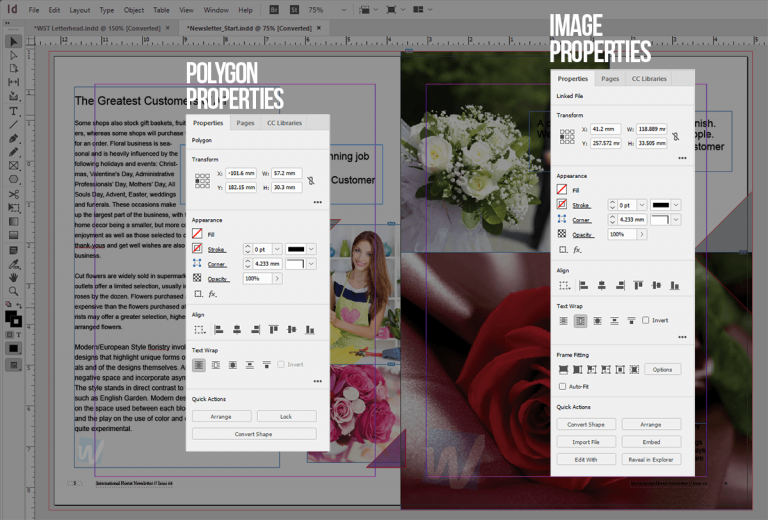Open corner shape dropdown in Image panel

pos(676,220)
